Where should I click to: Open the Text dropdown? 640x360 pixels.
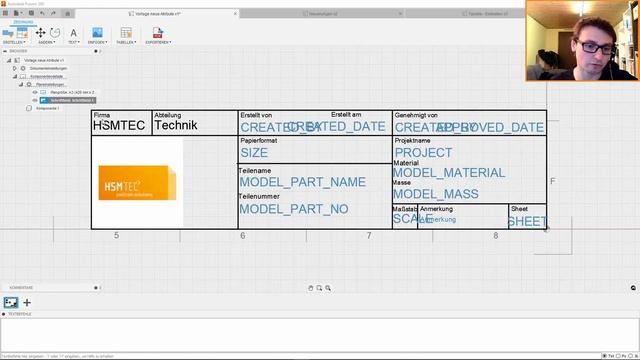[73, 42]
